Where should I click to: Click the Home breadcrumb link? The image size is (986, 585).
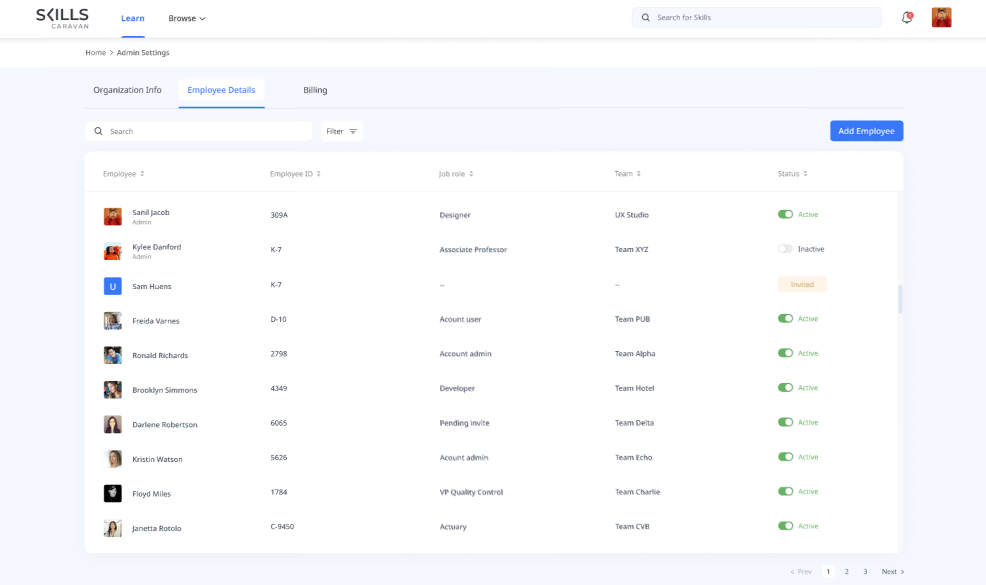[95, 52]
